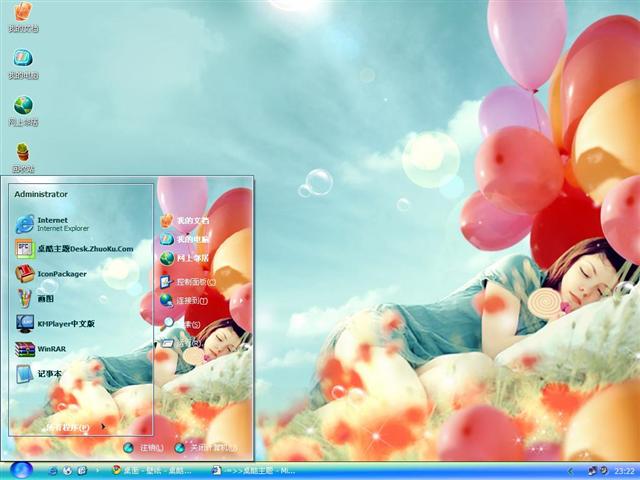The height and width of the screenshot is (480, 640).
Task: Open WinRAR from Start menu
Action: click(x=40, y=349)
